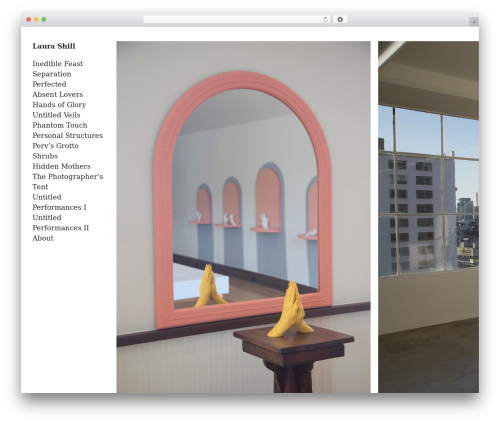Minimize window with the yellow button
The image size is (500, 423).
[36, 20]
